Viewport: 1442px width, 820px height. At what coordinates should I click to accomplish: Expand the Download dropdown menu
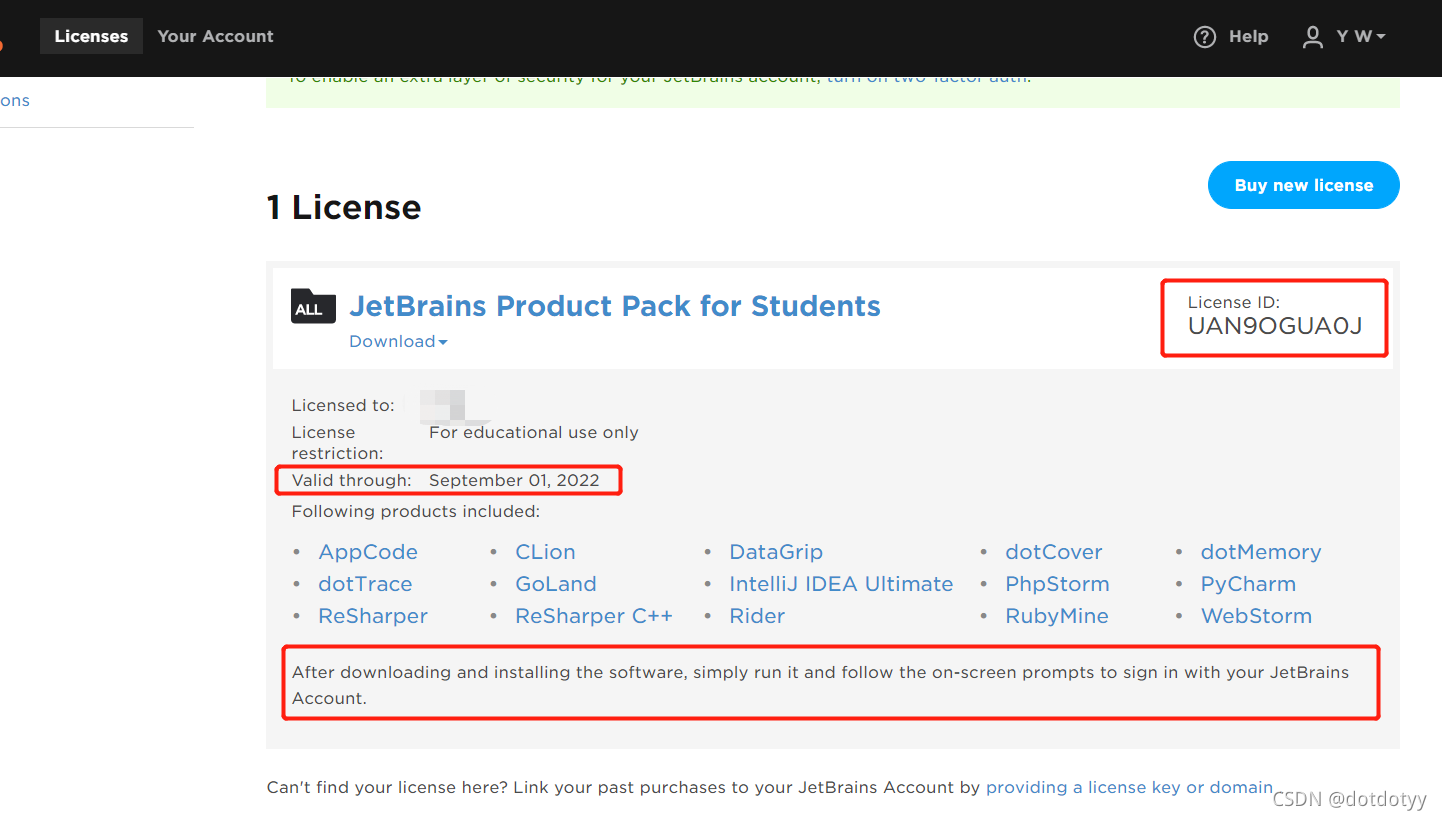click(x=398, y=342)
